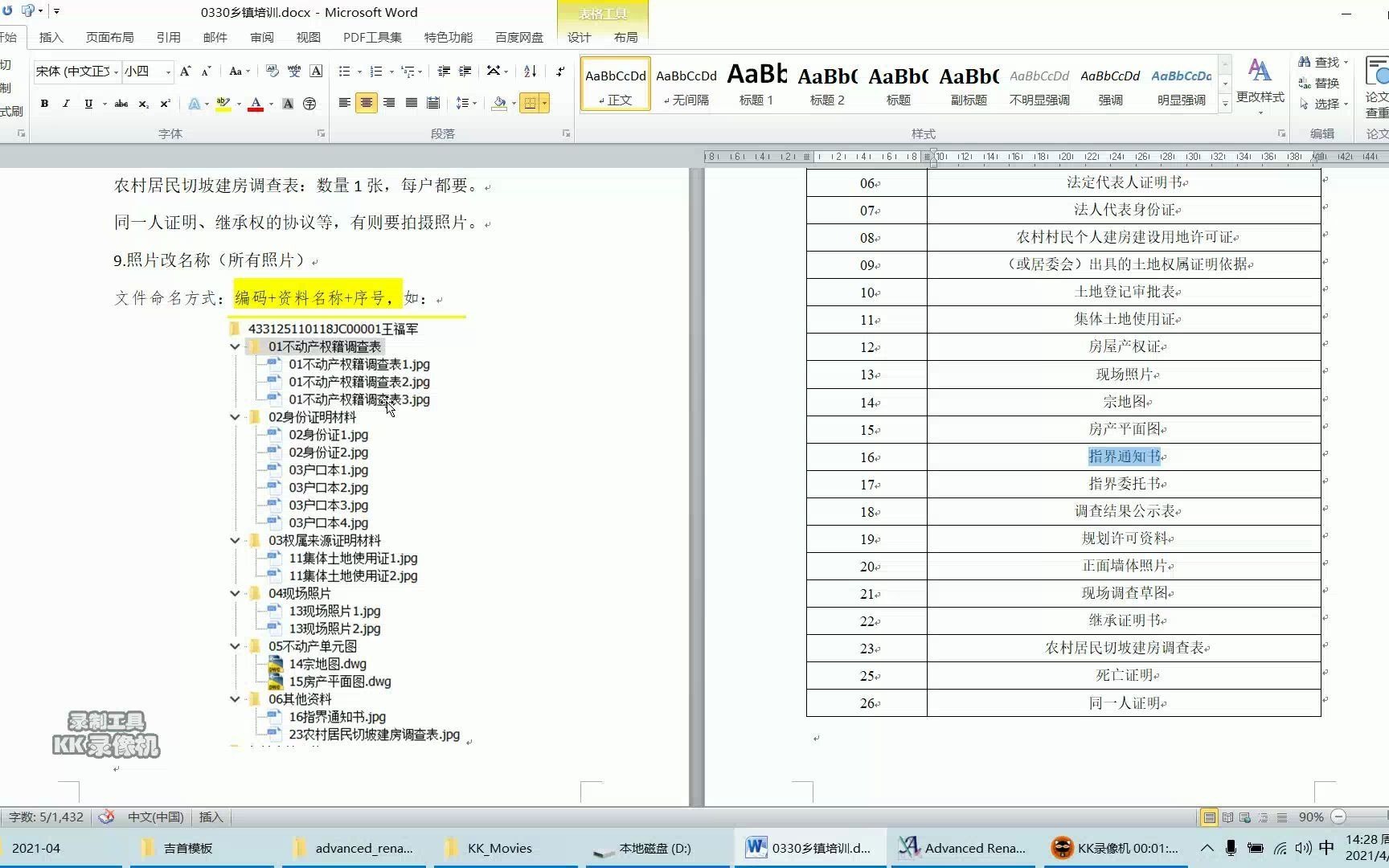Expand the styles gallery
Screen dimensions: 1389x868
pyautogui.click(x=1225, y=104)
